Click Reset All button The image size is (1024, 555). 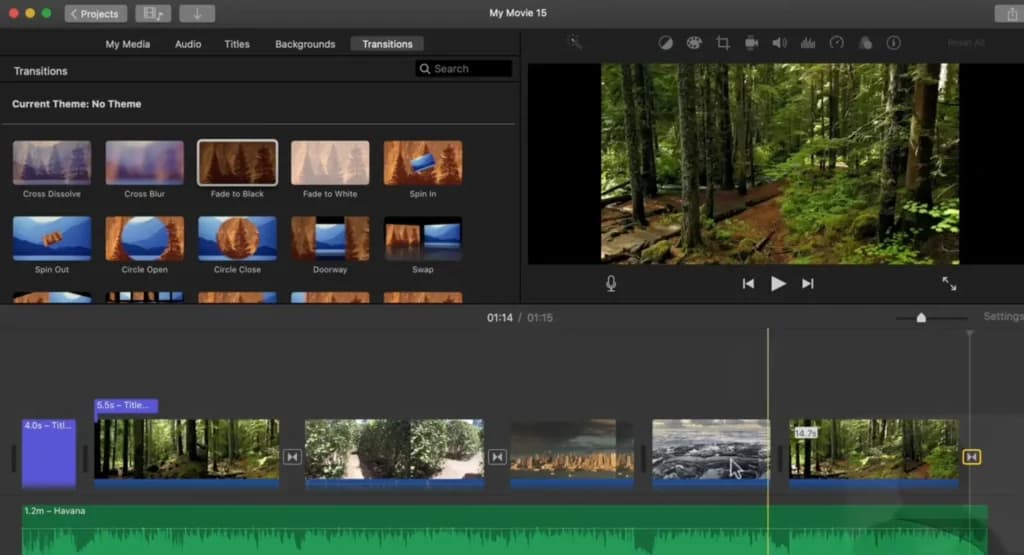966,43
